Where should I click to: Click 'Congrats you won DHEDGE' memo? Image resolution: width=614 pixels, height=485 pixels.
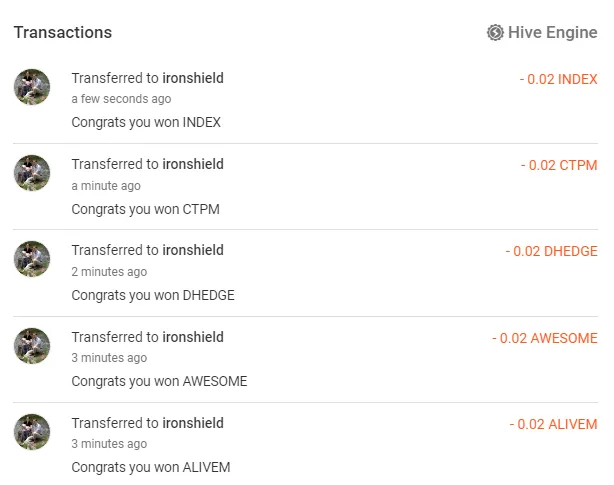(x=153, y=295)
